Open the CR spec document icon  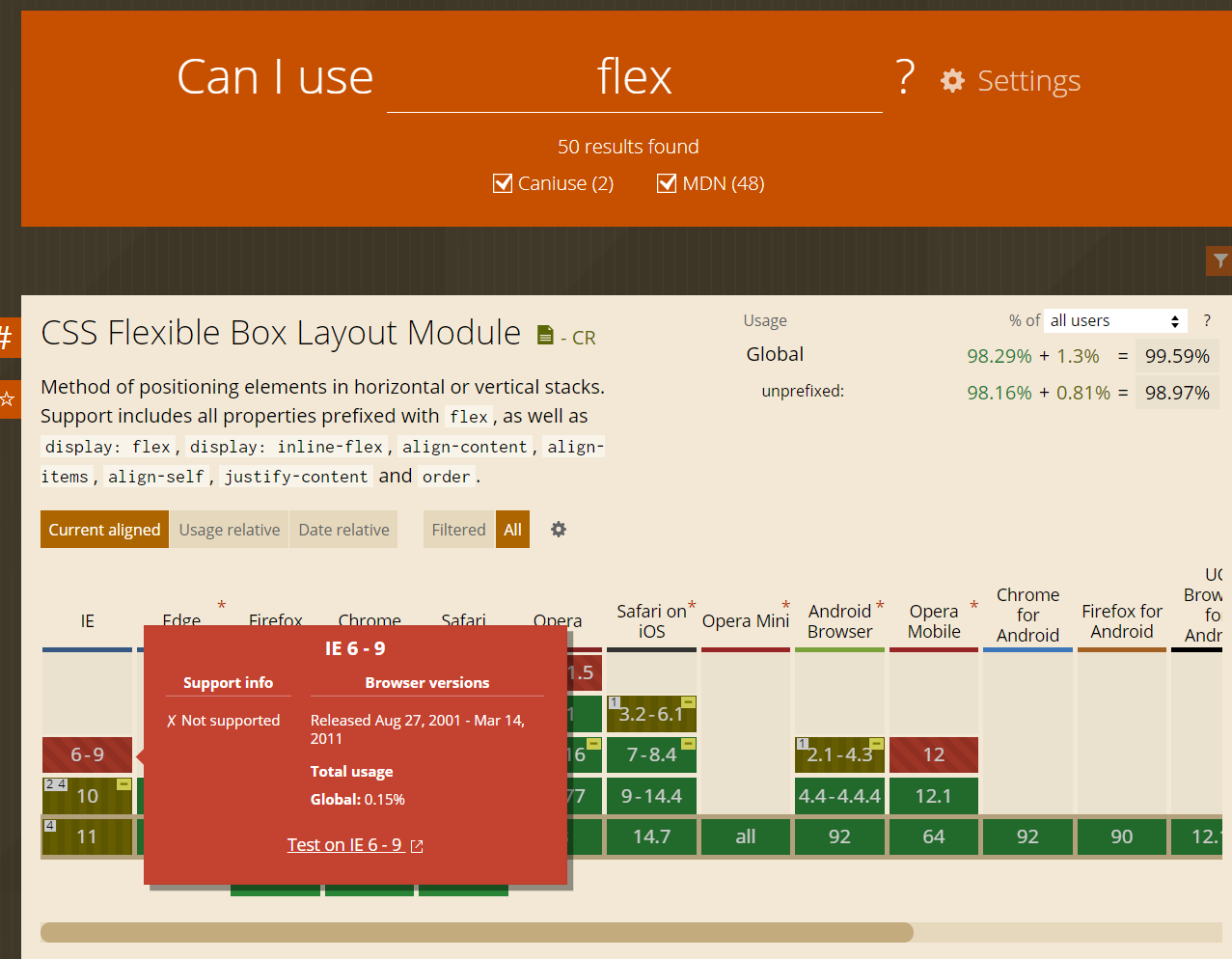coord(545,335)
